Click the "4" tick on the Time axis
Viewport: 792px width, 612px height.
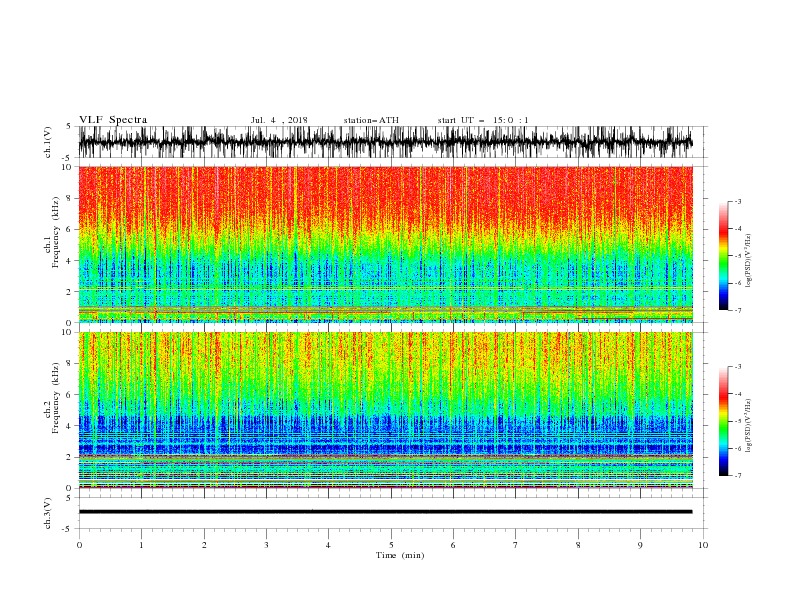coord(328,545)
